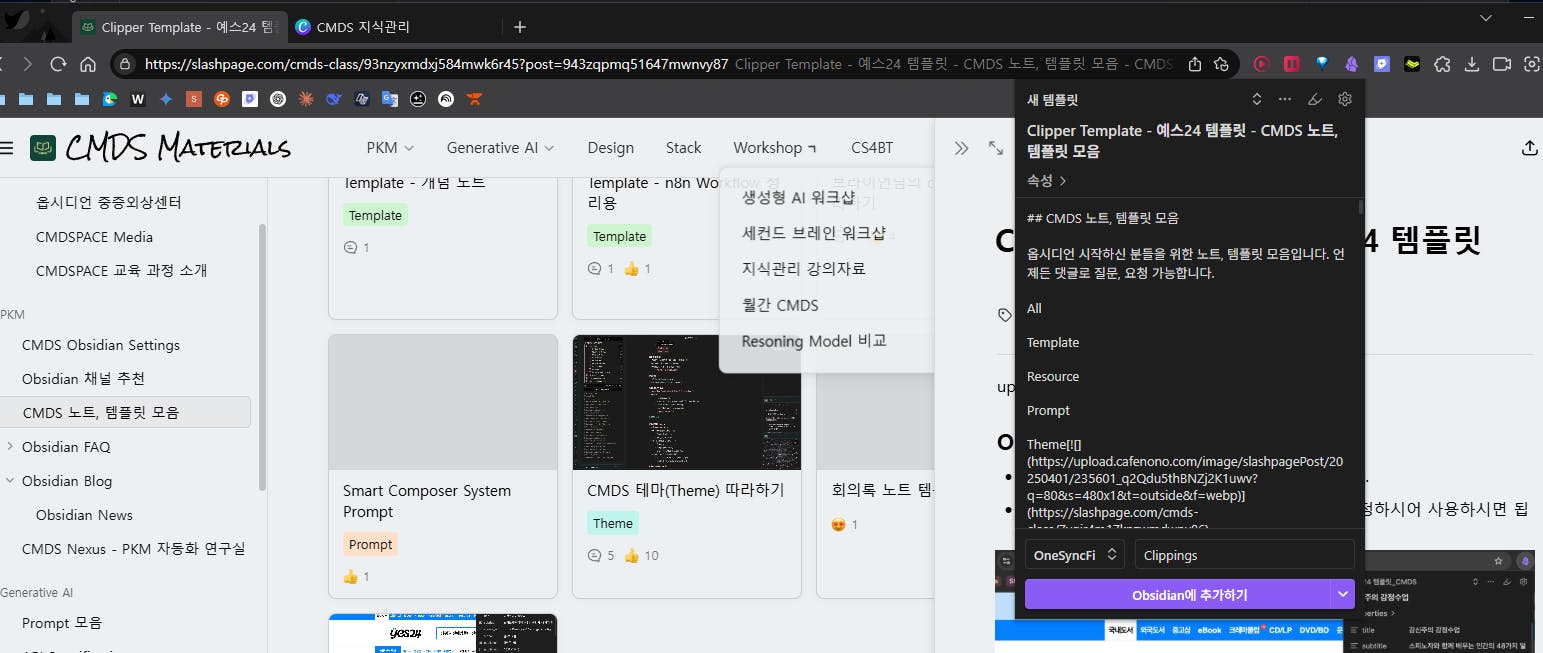Viewport: 1543px width, 653px height.
Task: Open the Design navigation item
Action: pyautogui.click(x=611, y=148)
